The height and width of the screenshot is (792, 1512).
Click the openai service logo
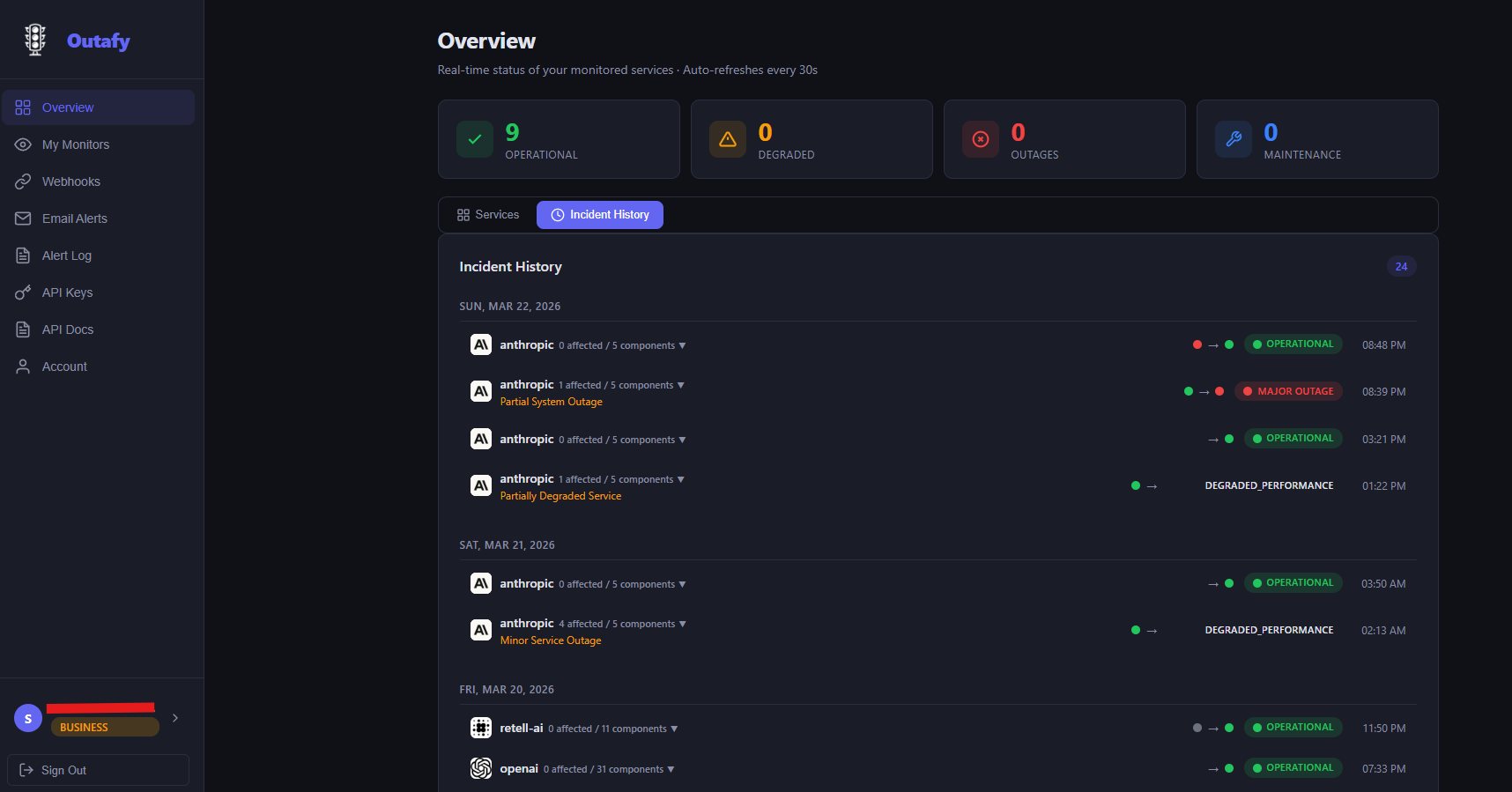click(481, 768)
